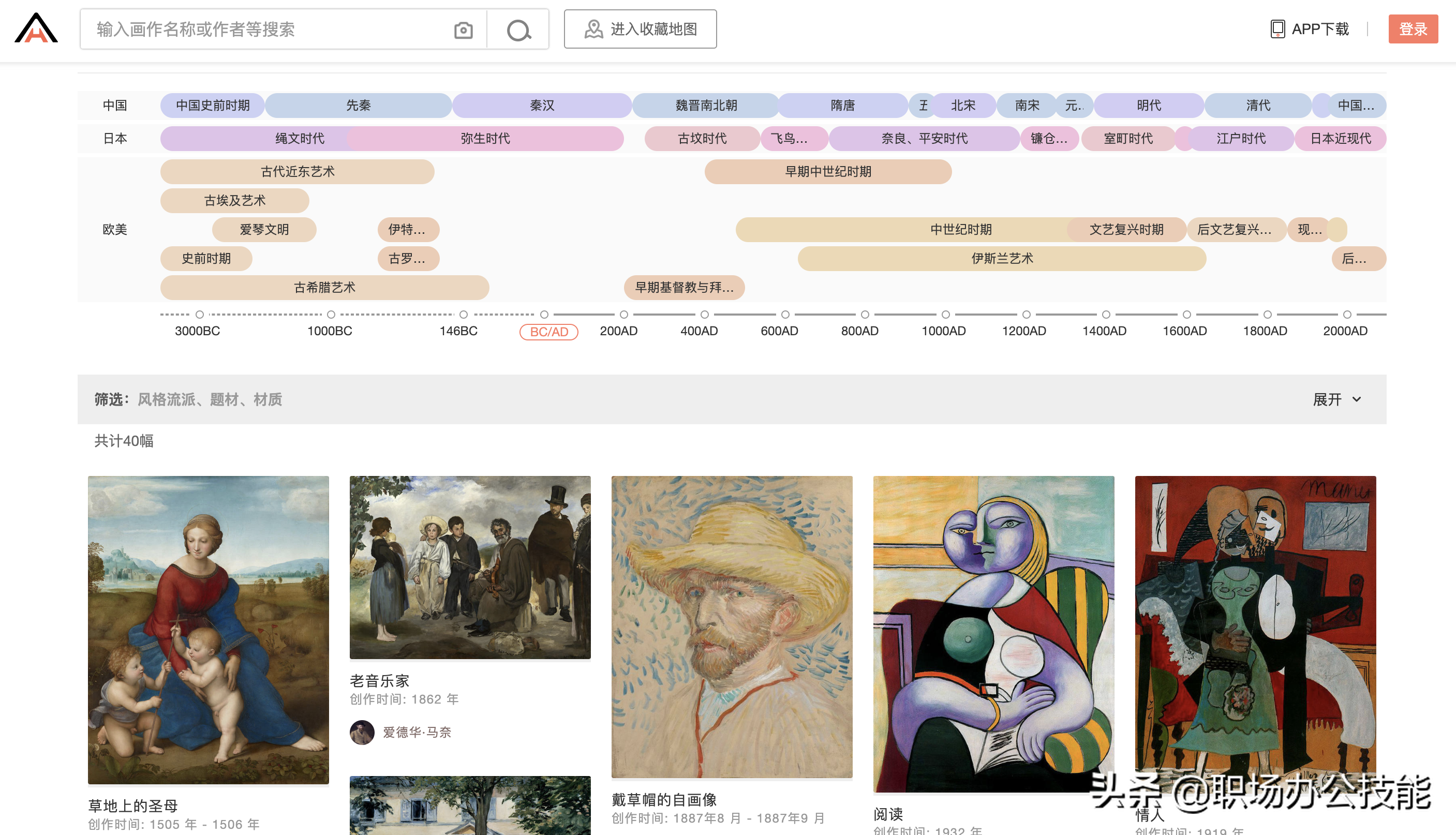Click the 古罗… Europe tag

tap(408, 259)
